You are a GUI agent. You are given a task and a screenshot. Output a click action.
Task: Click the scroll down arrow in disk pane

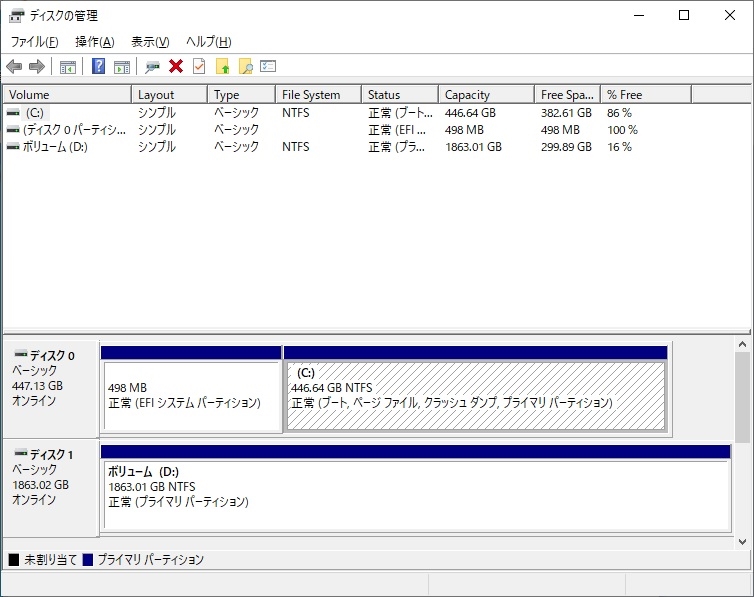point(742,542)
